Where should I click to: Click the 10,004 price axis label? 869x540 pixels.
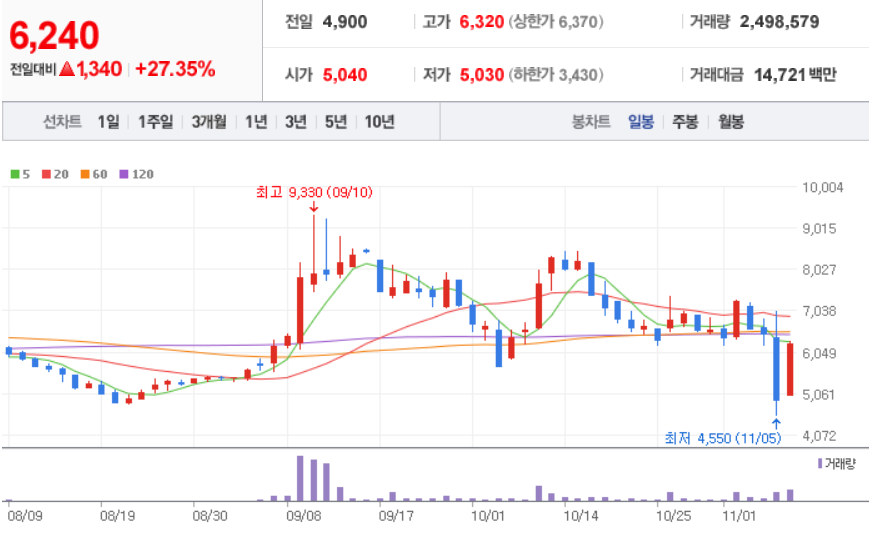pyautogui.click(x=822, y=187)
